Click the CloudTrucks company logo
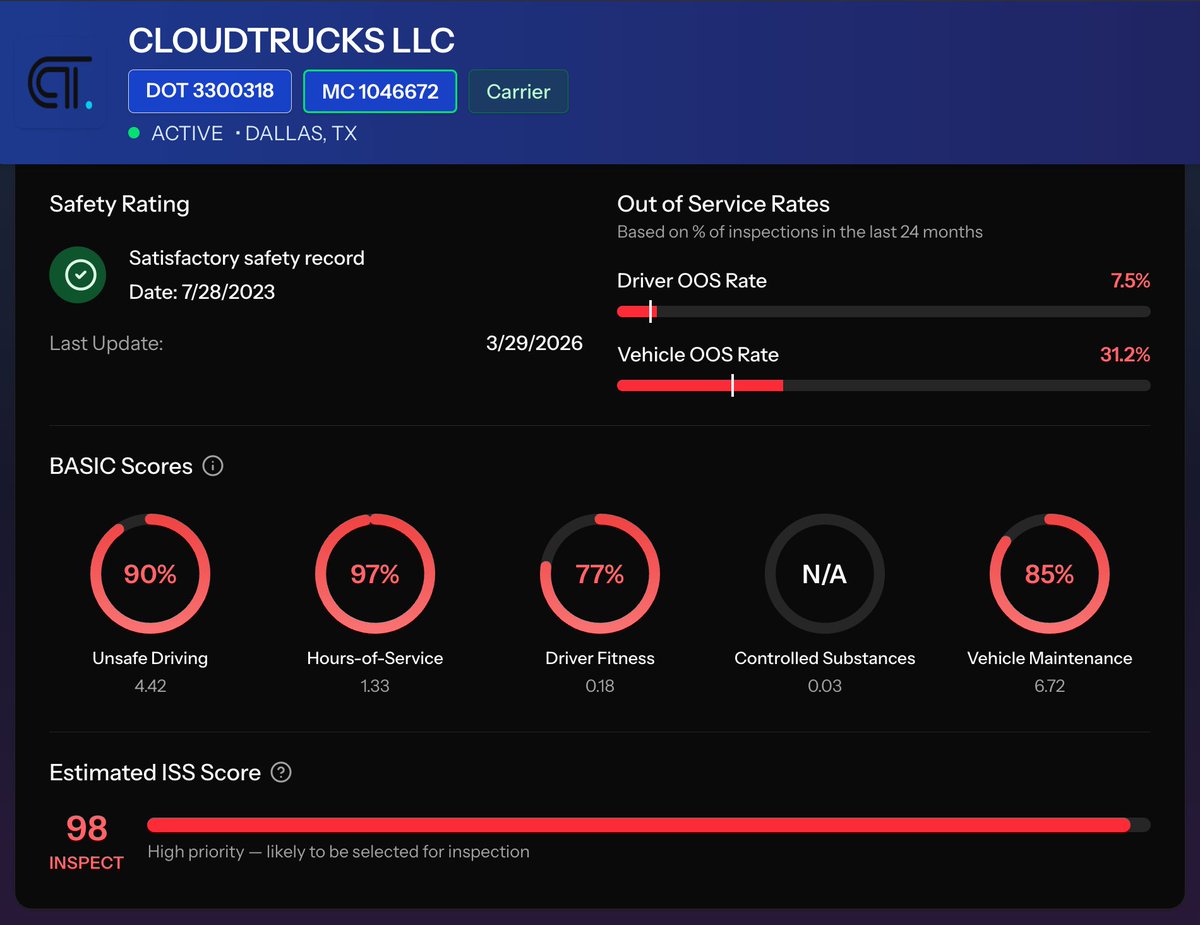The image size is (1200, 925). point(60,82)
